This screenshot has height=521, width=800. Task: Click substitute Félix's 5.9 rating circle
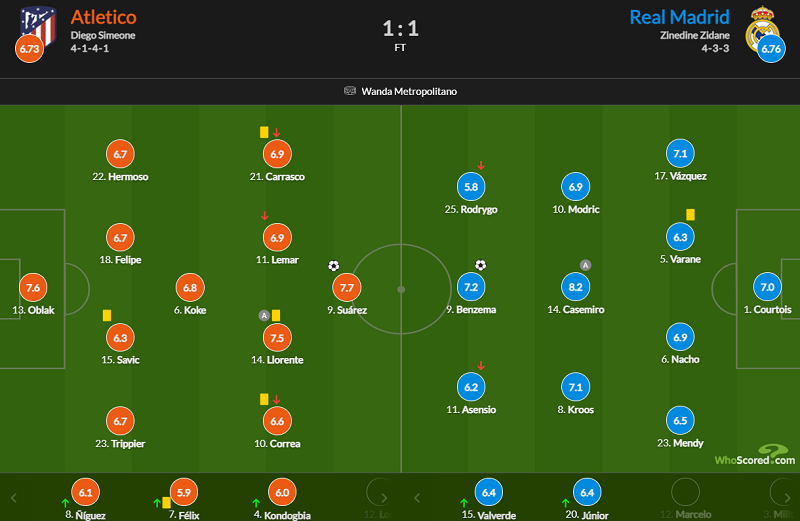(x=184, y=492)
